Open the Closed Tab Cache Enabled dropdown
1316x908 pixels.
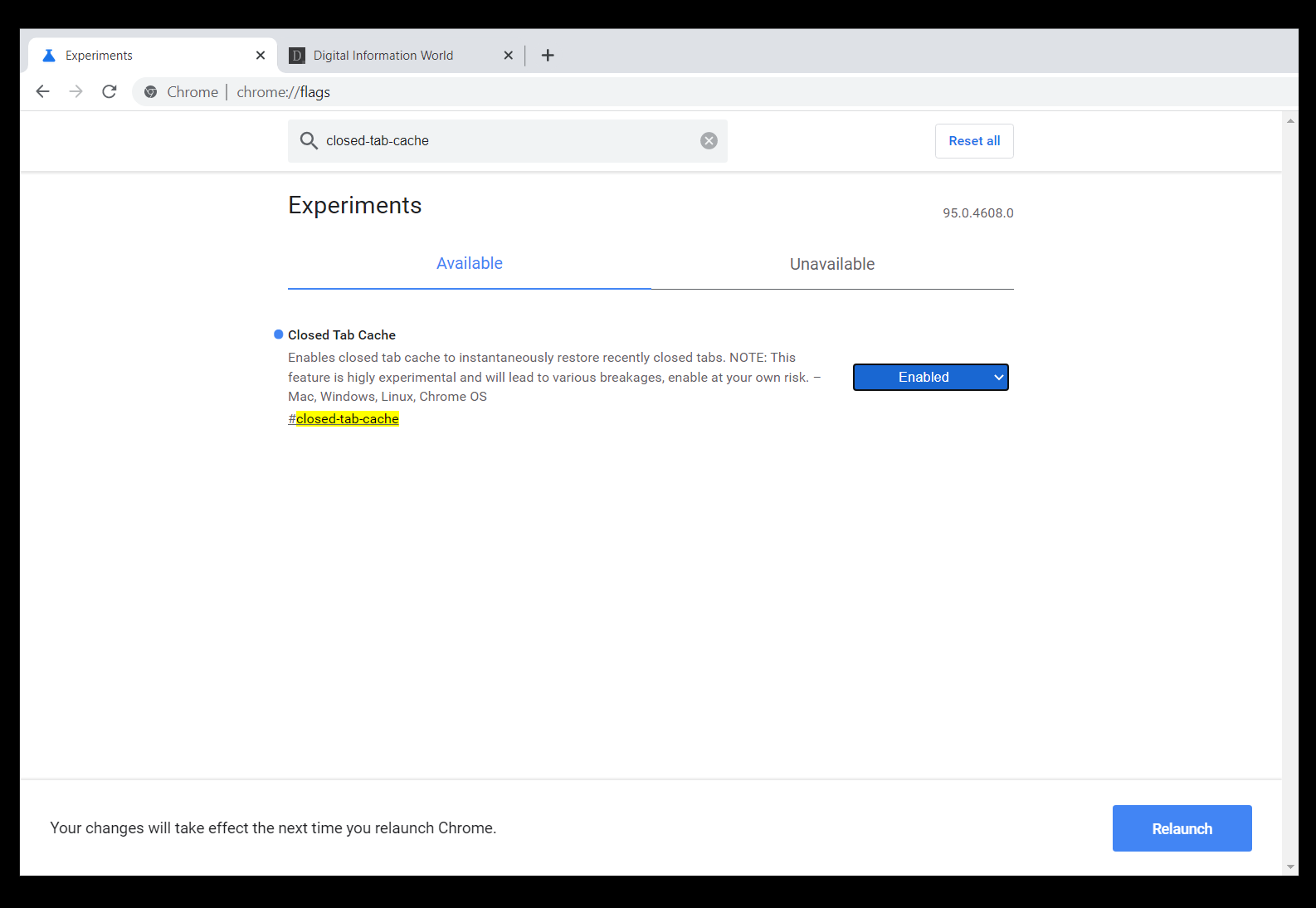tap(931, 378)
